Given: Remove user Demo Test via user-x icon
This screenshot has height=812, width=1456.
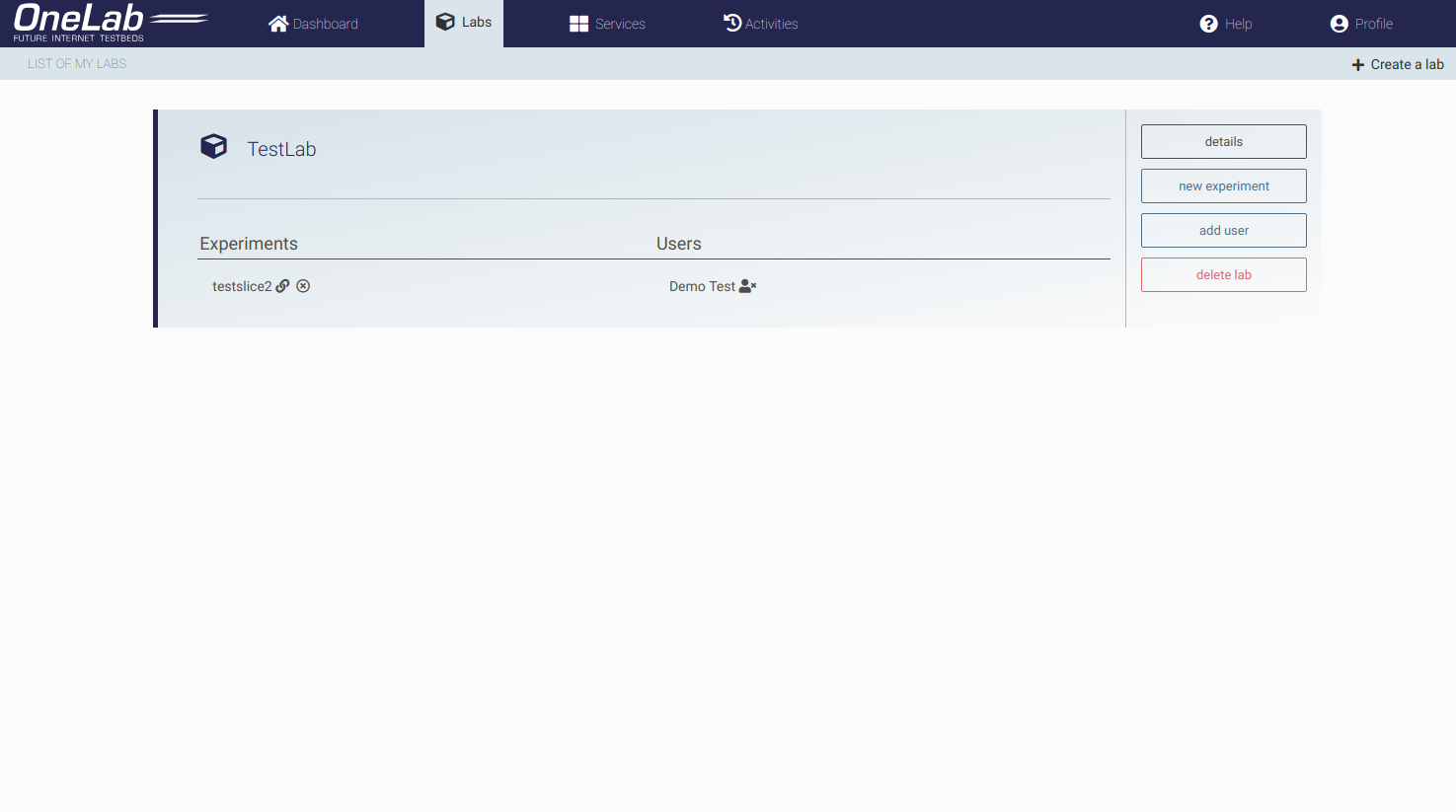Looking at the screenshot, I should [x=747, y=286].
